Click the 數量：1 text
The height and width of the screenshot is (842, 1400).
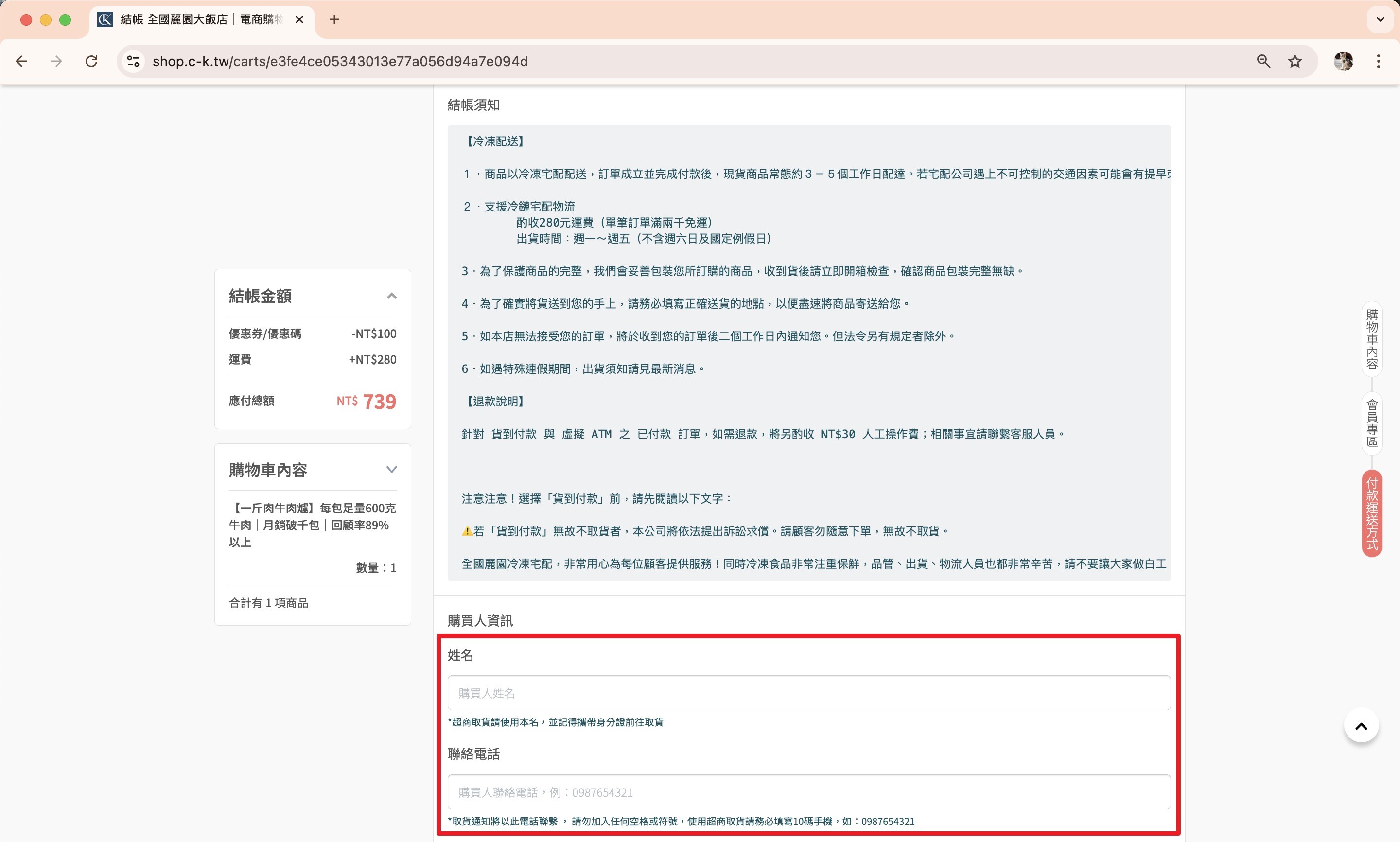pos(376,568)
